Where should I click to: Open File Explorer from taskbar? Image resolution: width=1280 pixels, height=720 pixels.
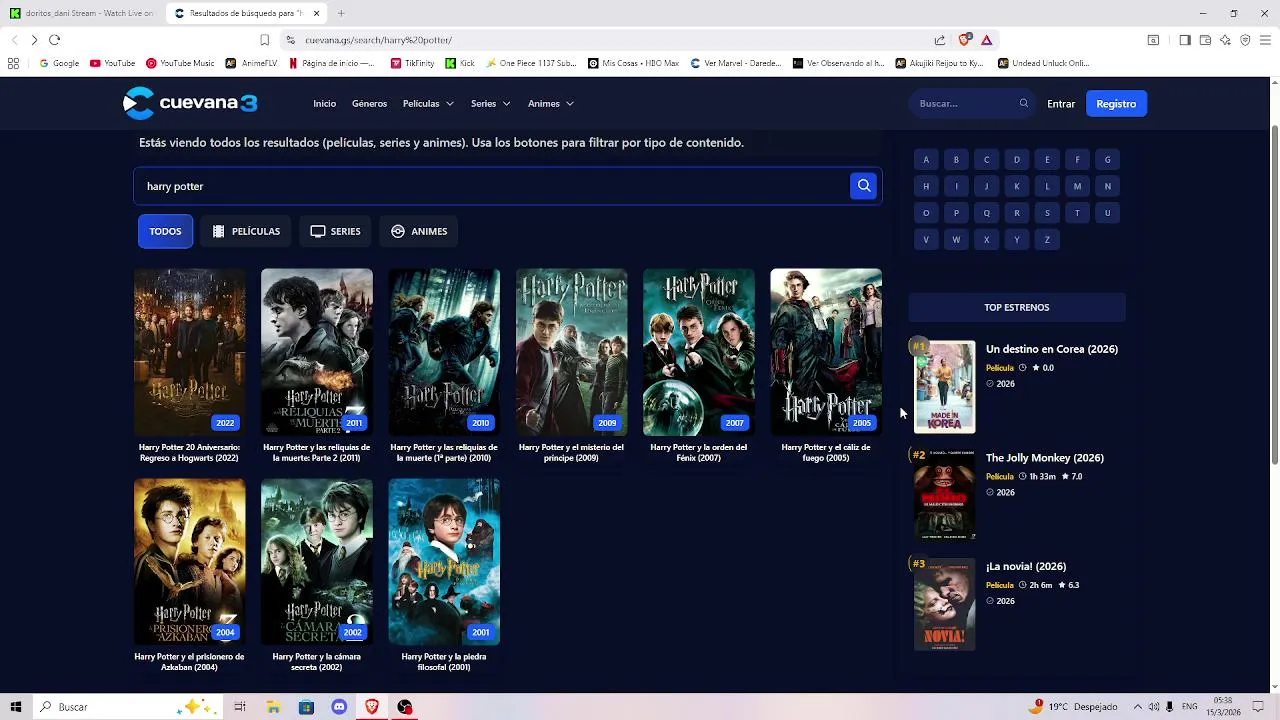coord(273,707)
